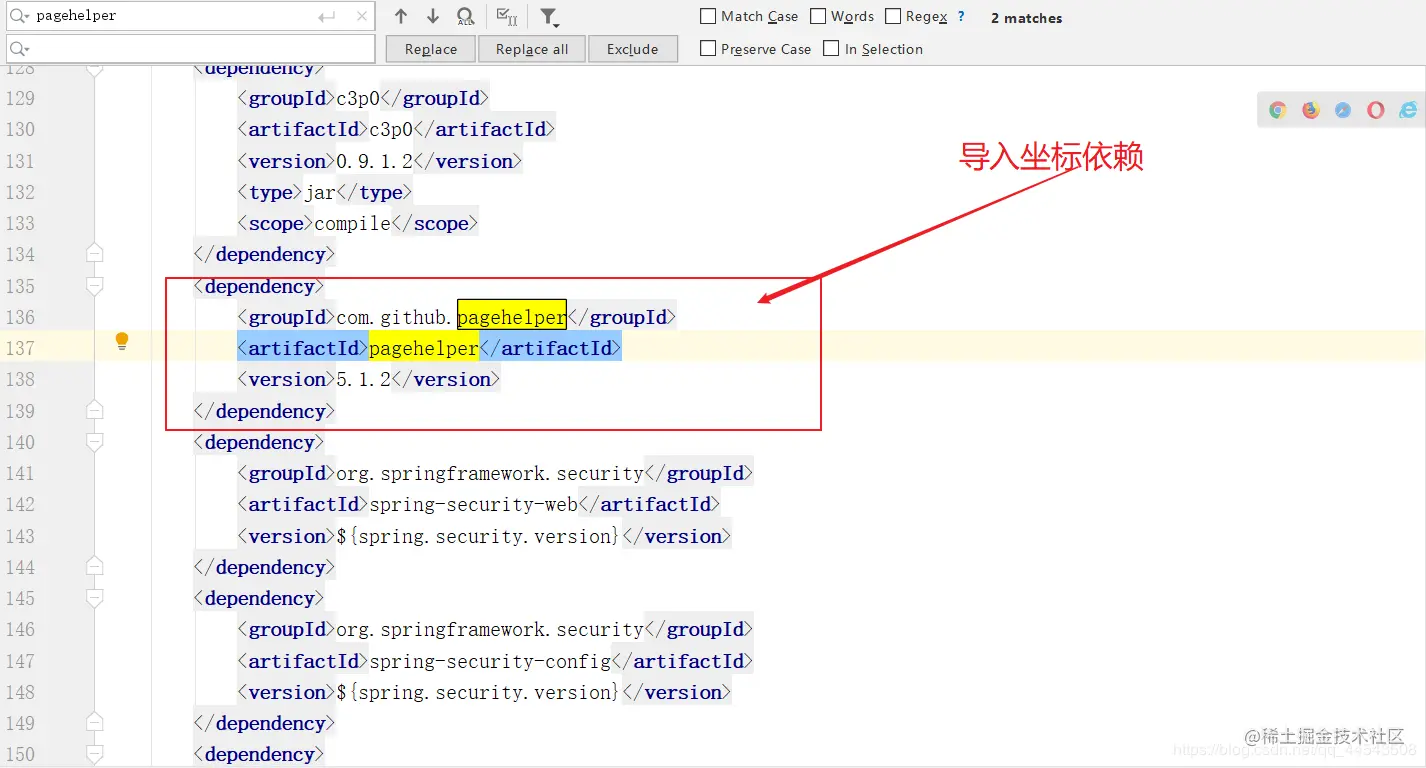Open in Chrome browser icon

pyautogui.click(x=1278, y=110)
